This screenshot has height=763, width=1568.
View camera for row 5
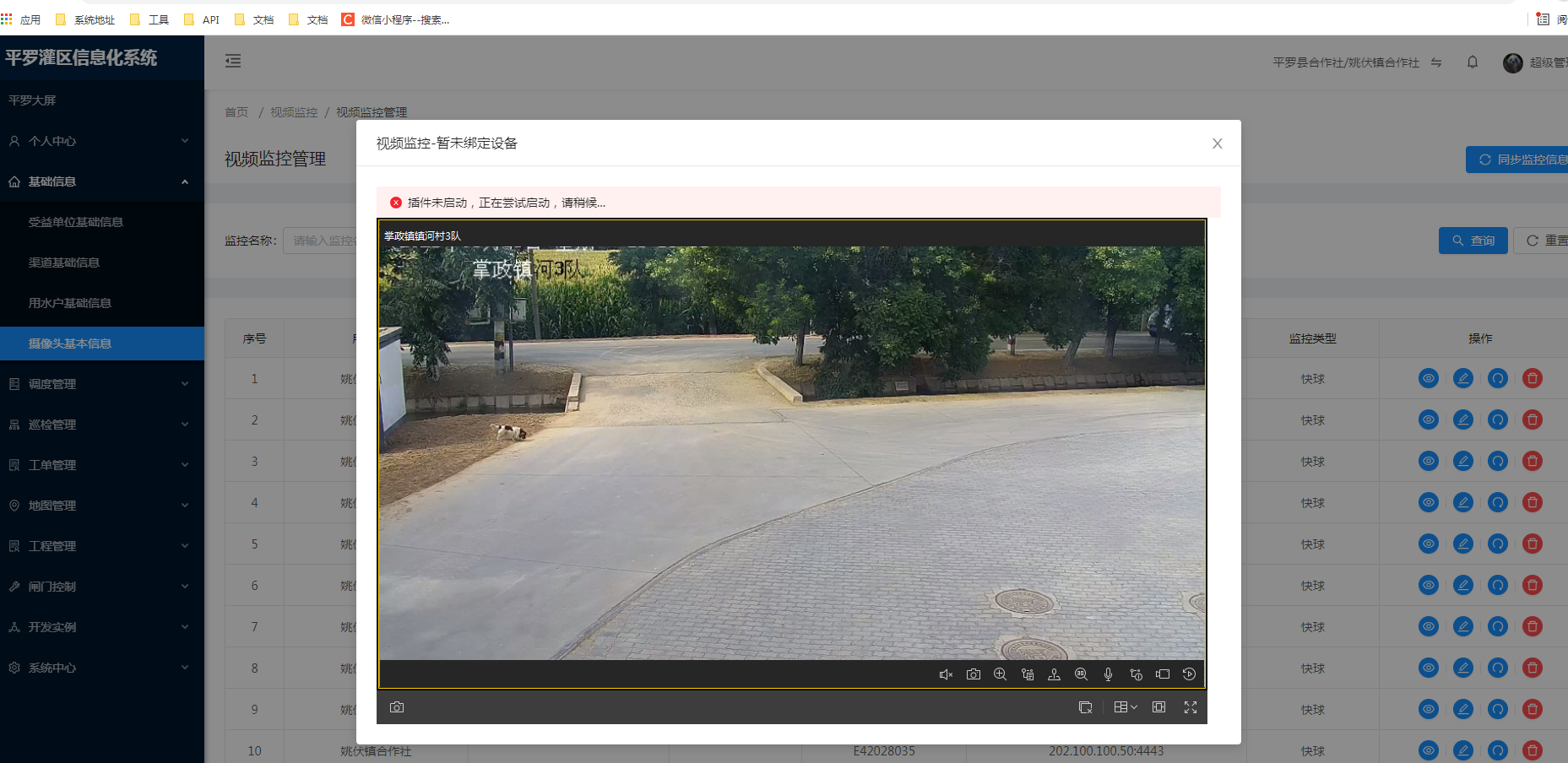(1429, 544)
